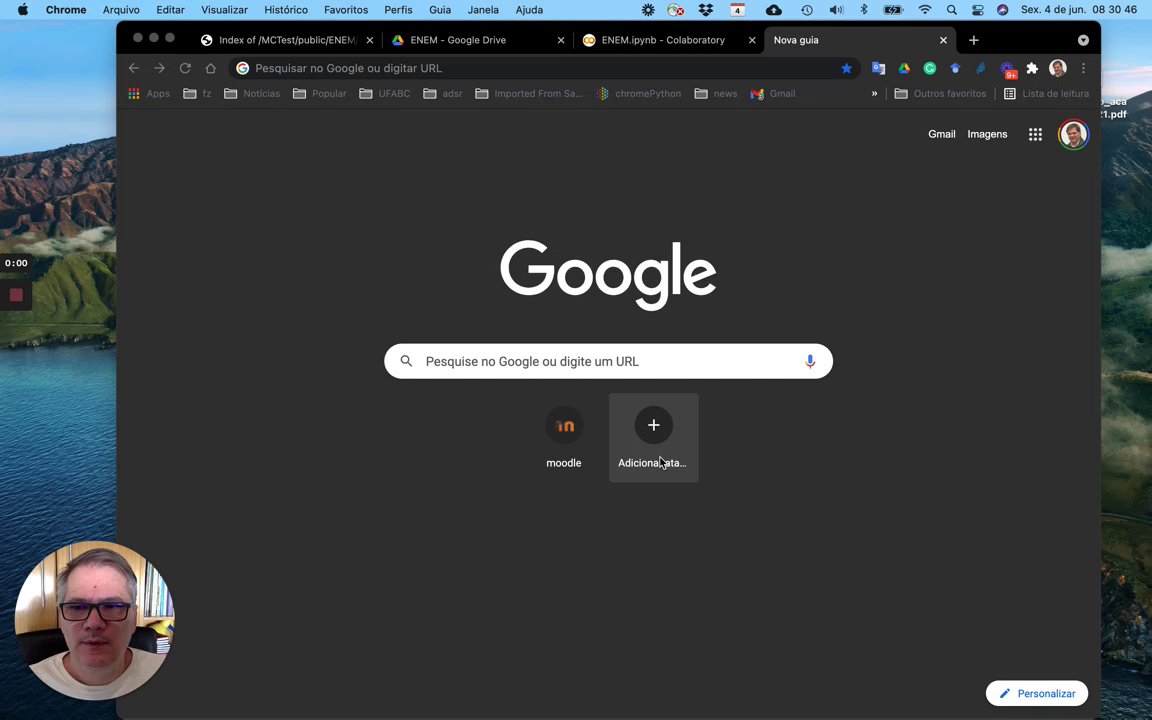The height and width of the screenshot is (720, 1152).
Task: Open the UFABC bookmarks folder
Action: pyautogui.click(x=385, y=93)
